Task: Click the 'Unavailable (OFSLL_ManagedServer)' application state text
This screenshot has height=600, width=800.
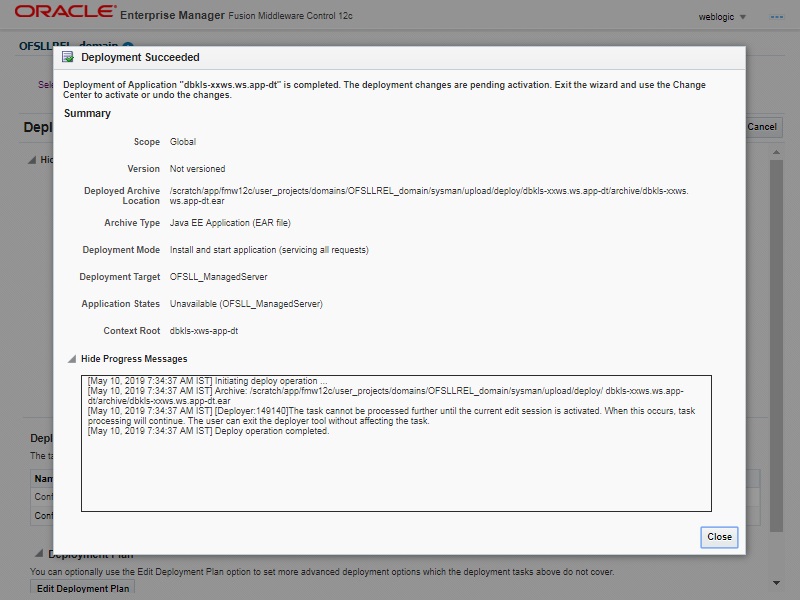Action: click(x=246, y=304)
